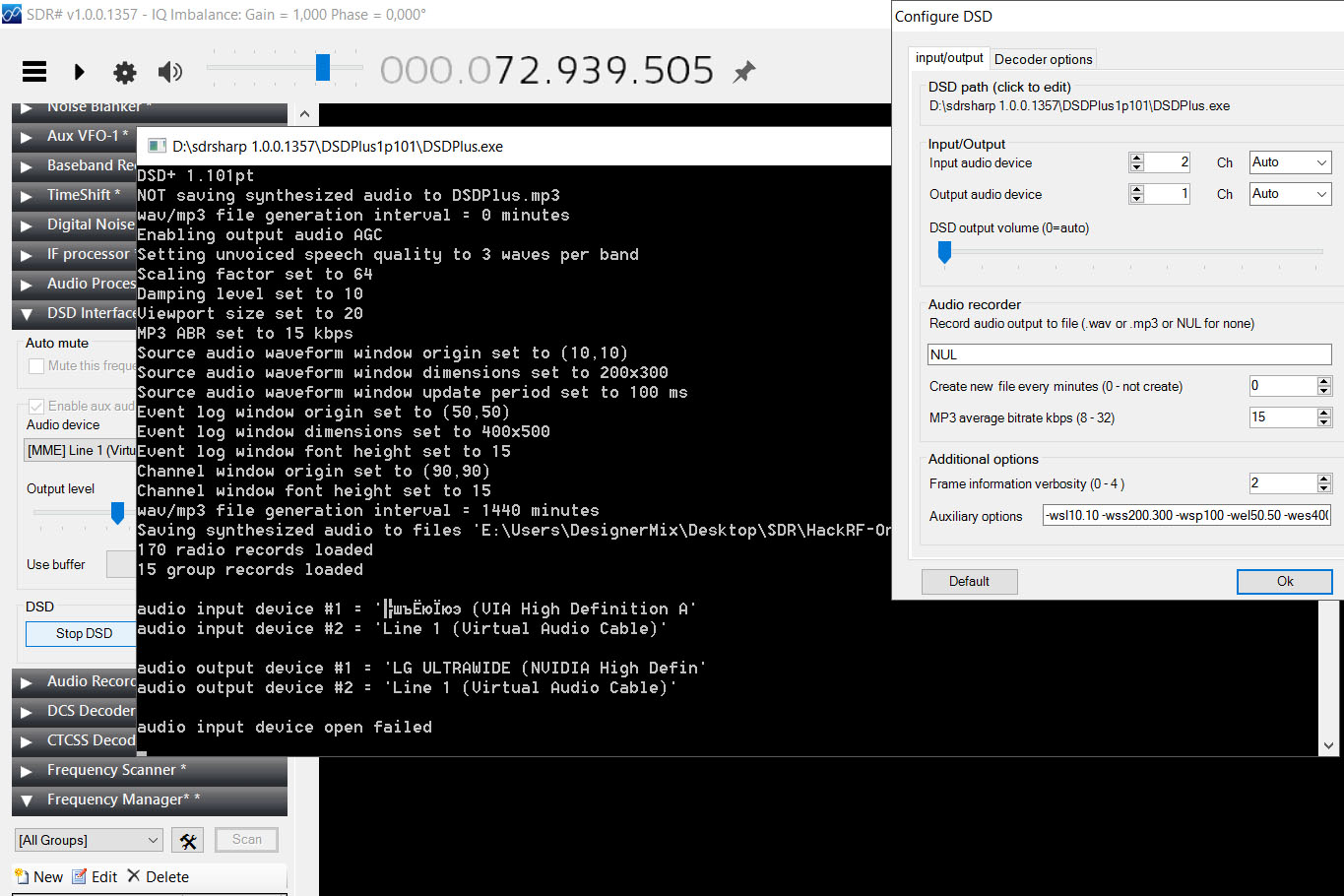Expand the Aux VFO-1 panel
The height and width of the screenshot is (896, 1344).
point(27,136)
